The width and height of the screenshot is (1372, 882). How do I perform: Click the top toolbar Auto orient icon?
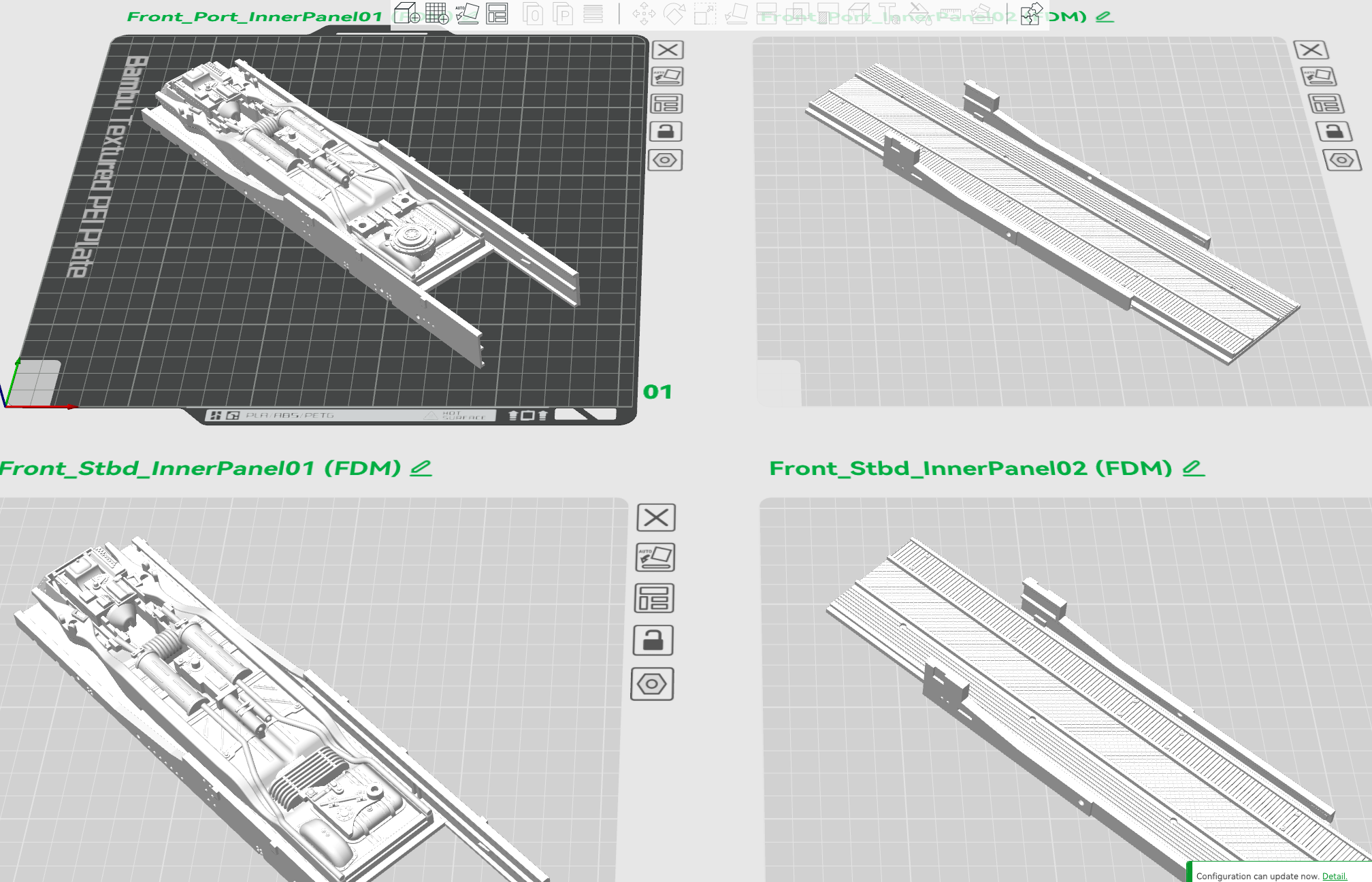click(x=467, y=14)
